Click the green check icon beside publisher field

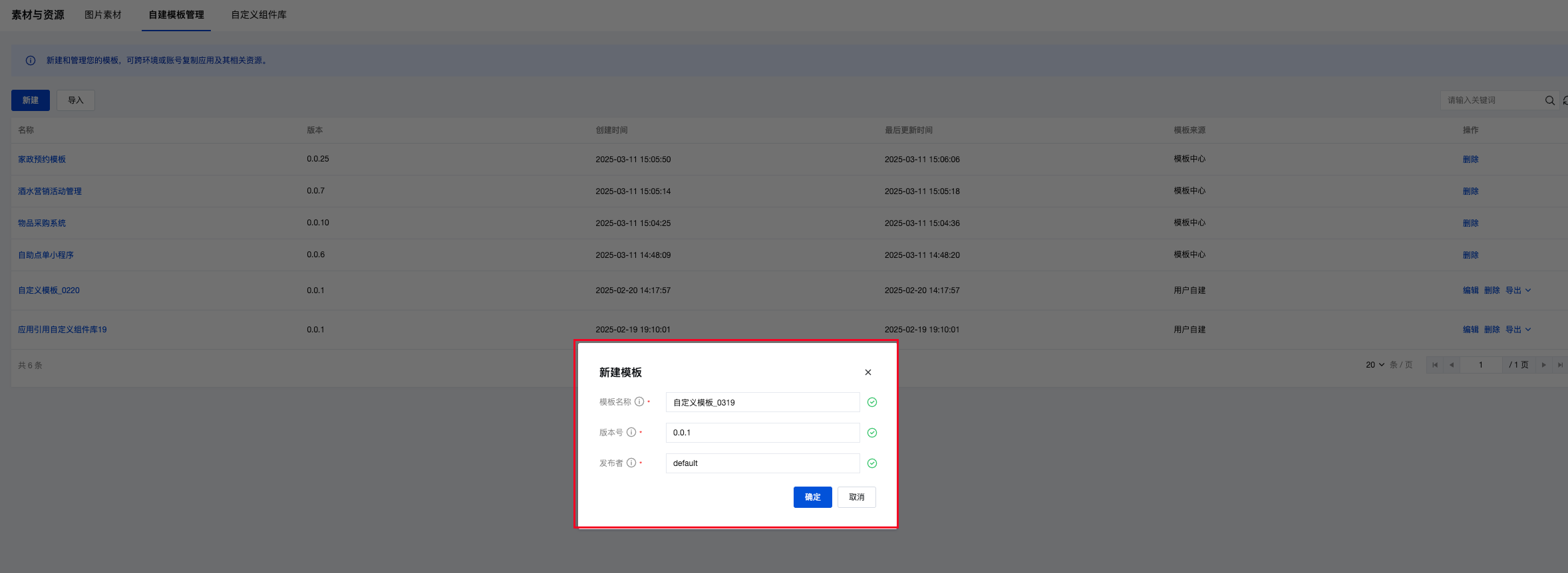[872, 463]
